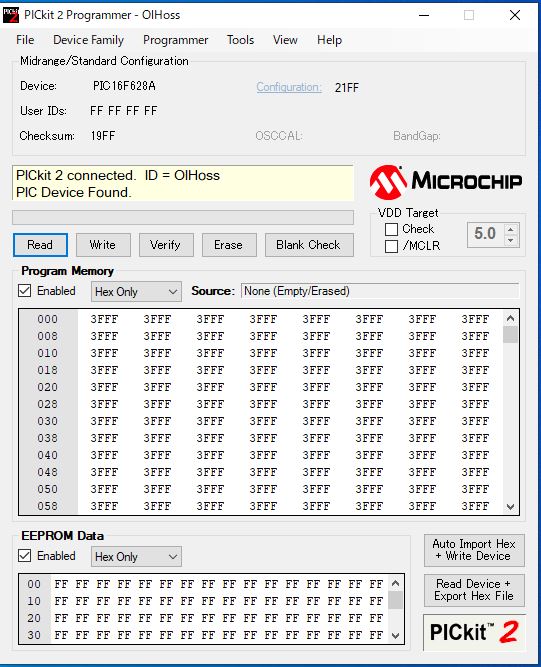
Task: Open the Device Family menu
Action: (x=88, y=40)
